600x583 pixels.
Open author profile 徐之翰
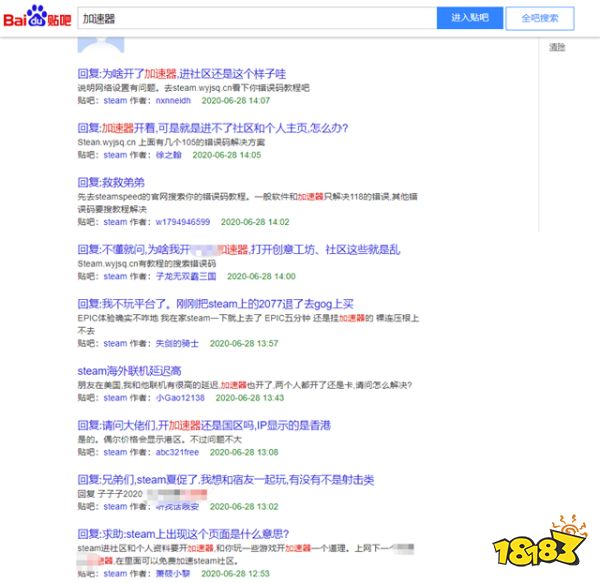coord(168,155)
